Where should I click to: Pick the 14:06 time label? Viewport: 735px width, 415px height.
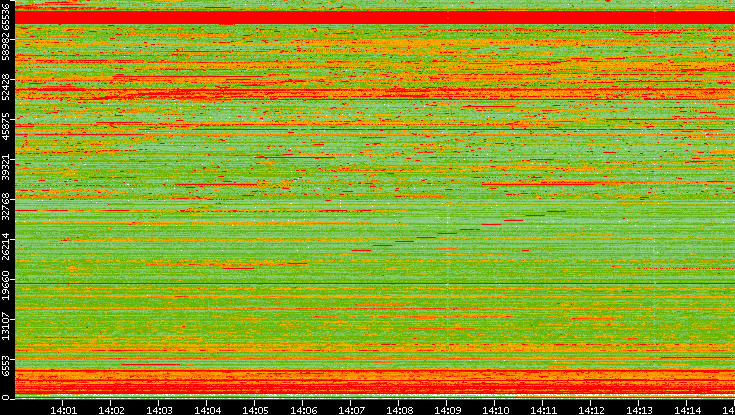(x=303, y=410)
